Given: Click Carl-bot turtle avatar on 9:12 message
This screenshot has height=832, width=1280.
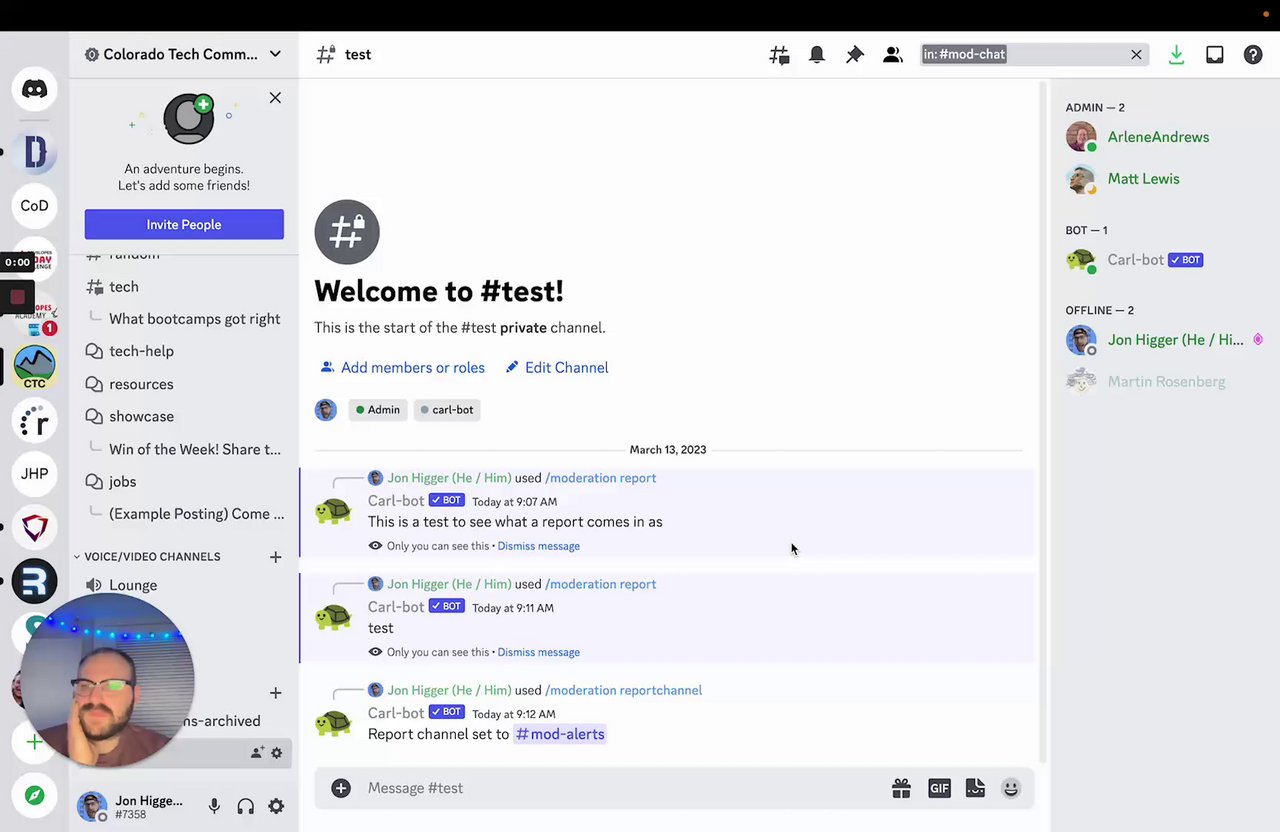Looking at the screenshot, I should 333,722.
